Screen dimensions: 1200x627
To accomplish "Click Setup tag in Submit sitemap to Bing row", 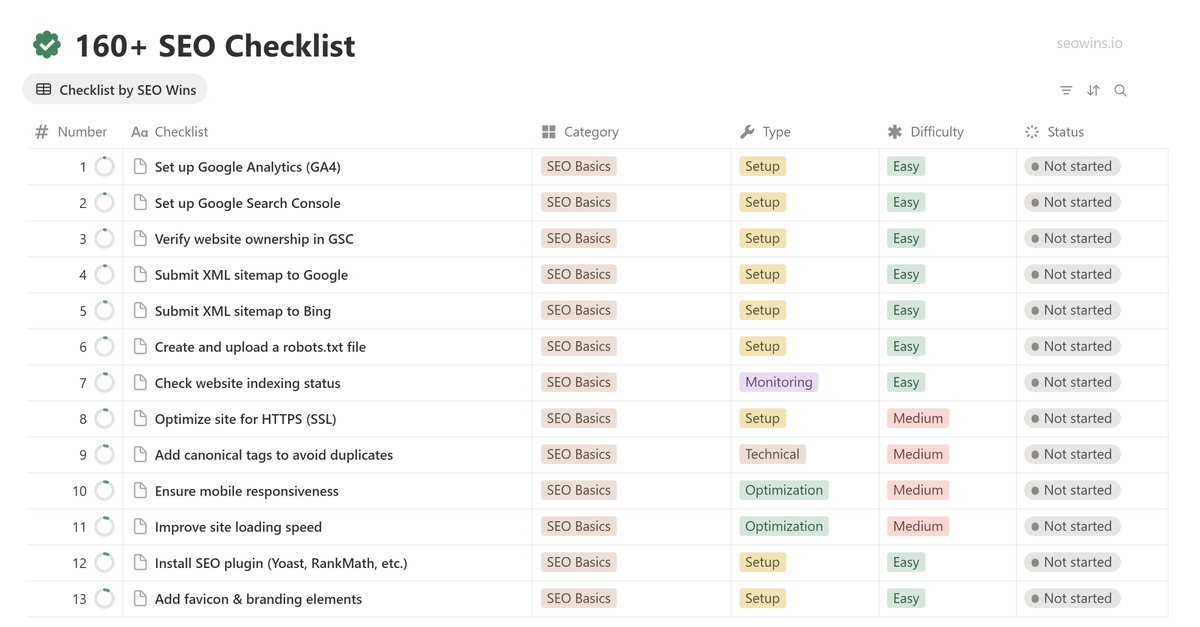I will pyautogui.click(x=762, y=310).
